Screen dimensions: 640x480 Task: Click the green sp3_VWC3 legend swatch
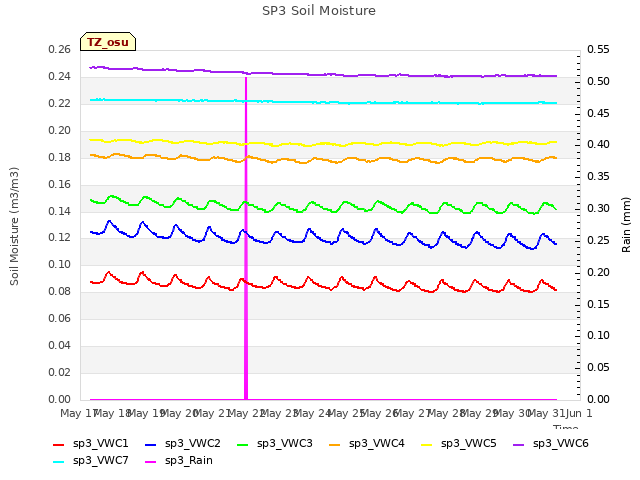242,444
